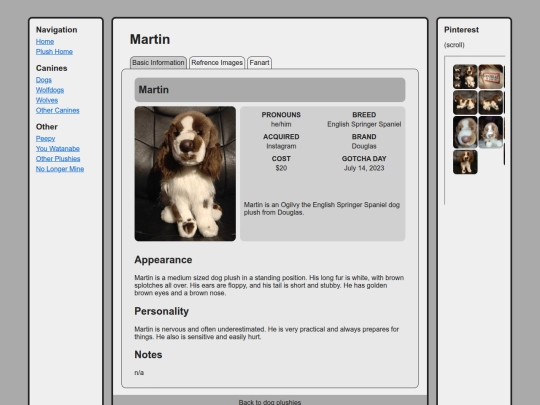The image size is (540, 405).
Task: Open the Wolfdogs category link
Action: pyautogui.click(x=50, y=90)
